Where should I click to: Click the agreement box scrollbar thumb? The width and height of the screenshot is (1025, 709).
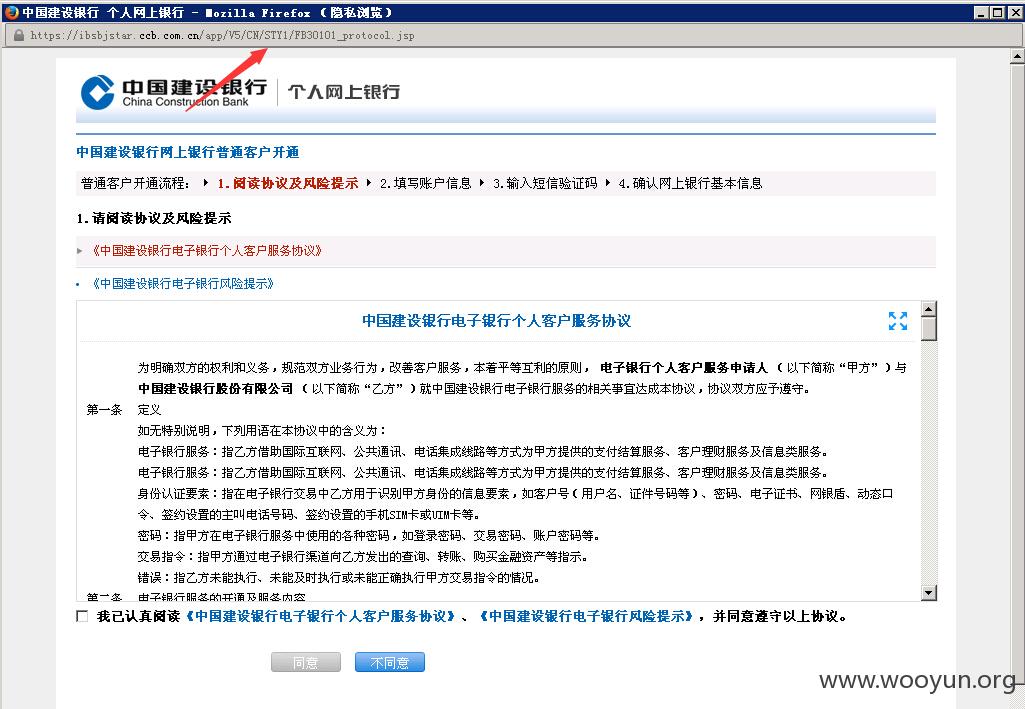(928, 329)
